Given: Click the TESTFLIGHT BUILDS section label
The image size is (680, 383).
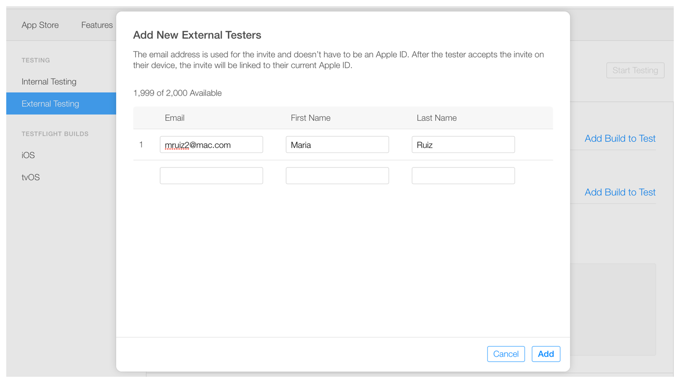Looking at the screenshot, I should (55, 134).
